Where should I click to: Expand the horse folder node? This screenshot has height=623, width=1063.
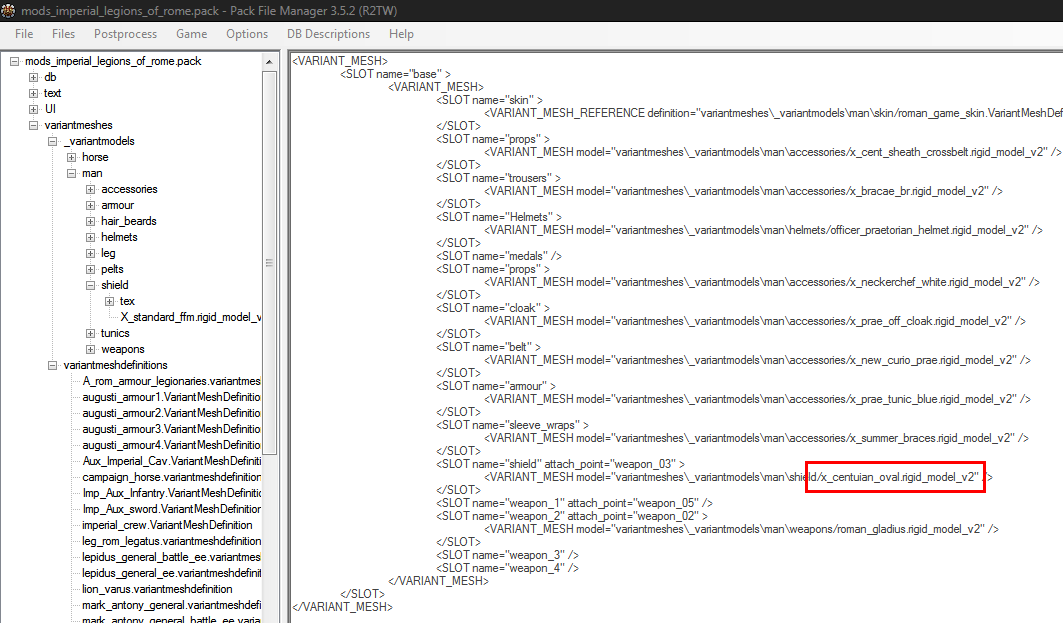point(71,157)
